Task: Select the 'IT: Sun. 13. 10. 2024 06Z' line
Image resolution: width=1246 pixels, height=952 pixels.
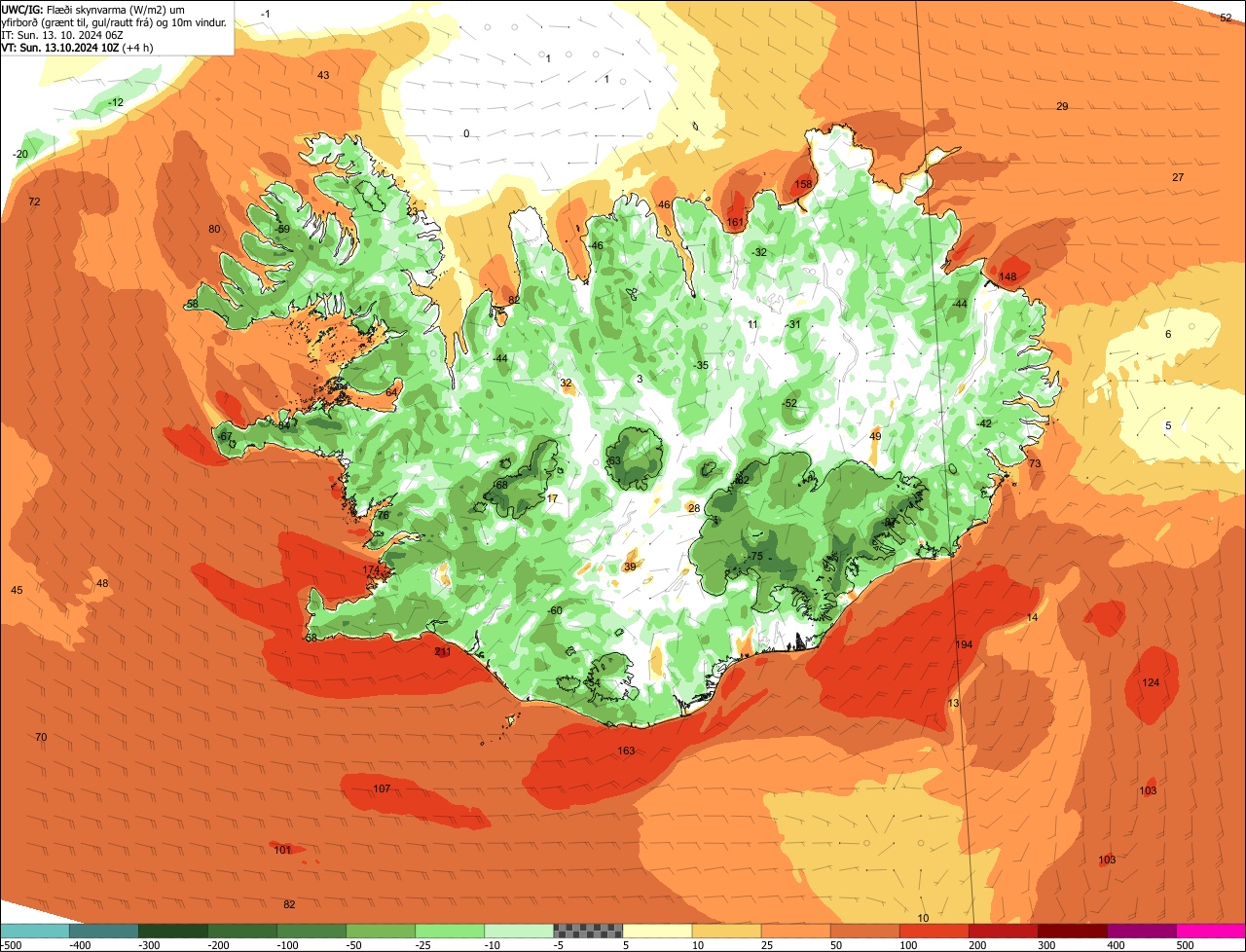Action: 62,34
